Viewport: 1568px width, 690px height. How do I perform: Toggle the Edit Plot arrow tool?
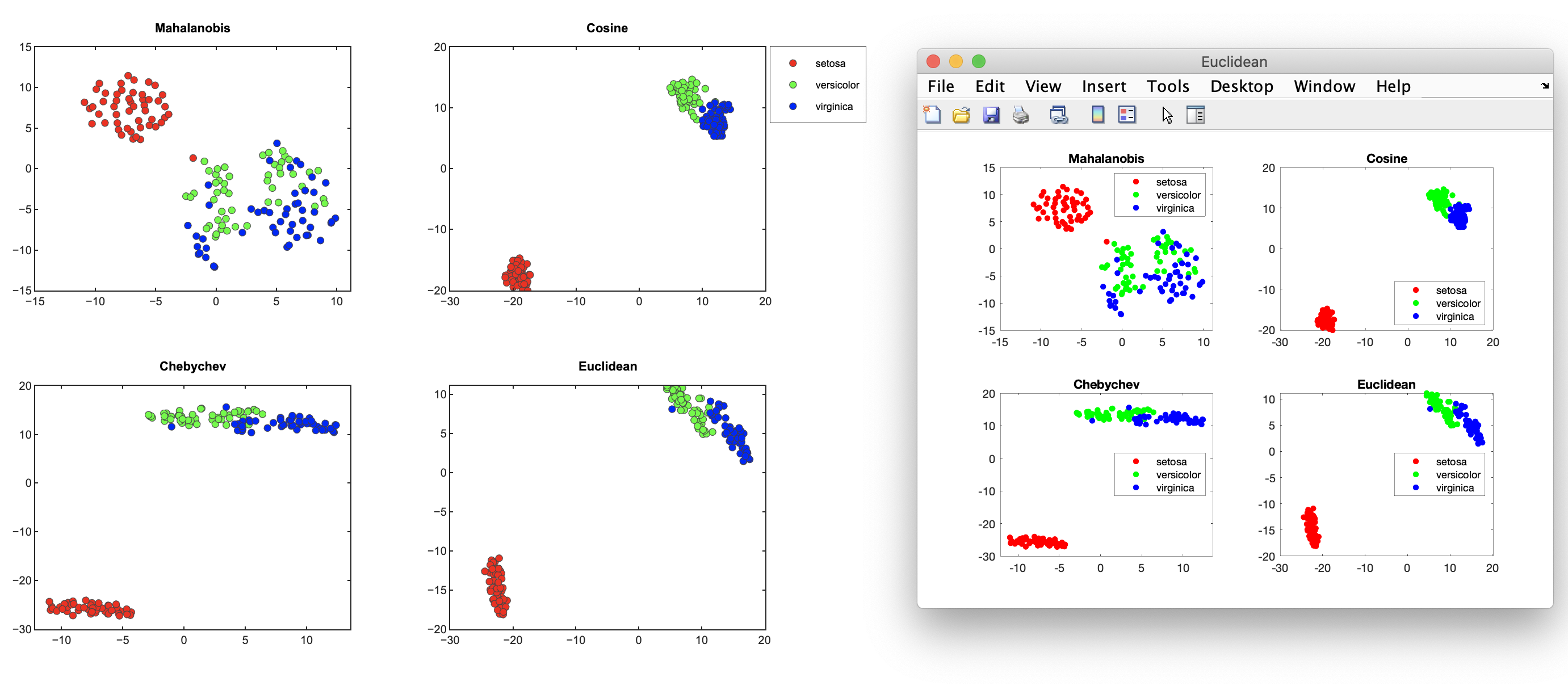click(1166, 115)
